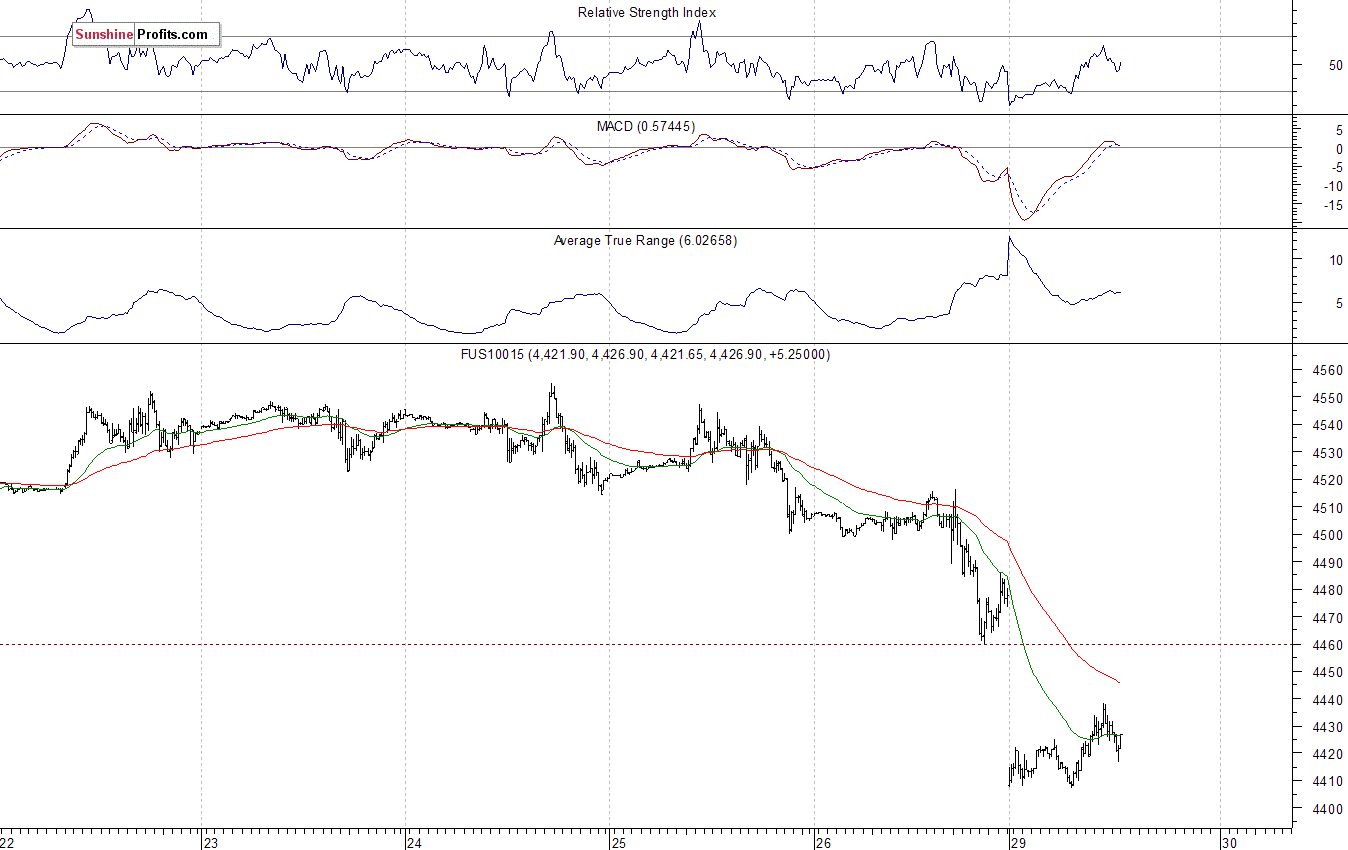This screenshot has height=850, width=1348.
Task: Select the Relative Strength Index title
Action: click(647, 13)
